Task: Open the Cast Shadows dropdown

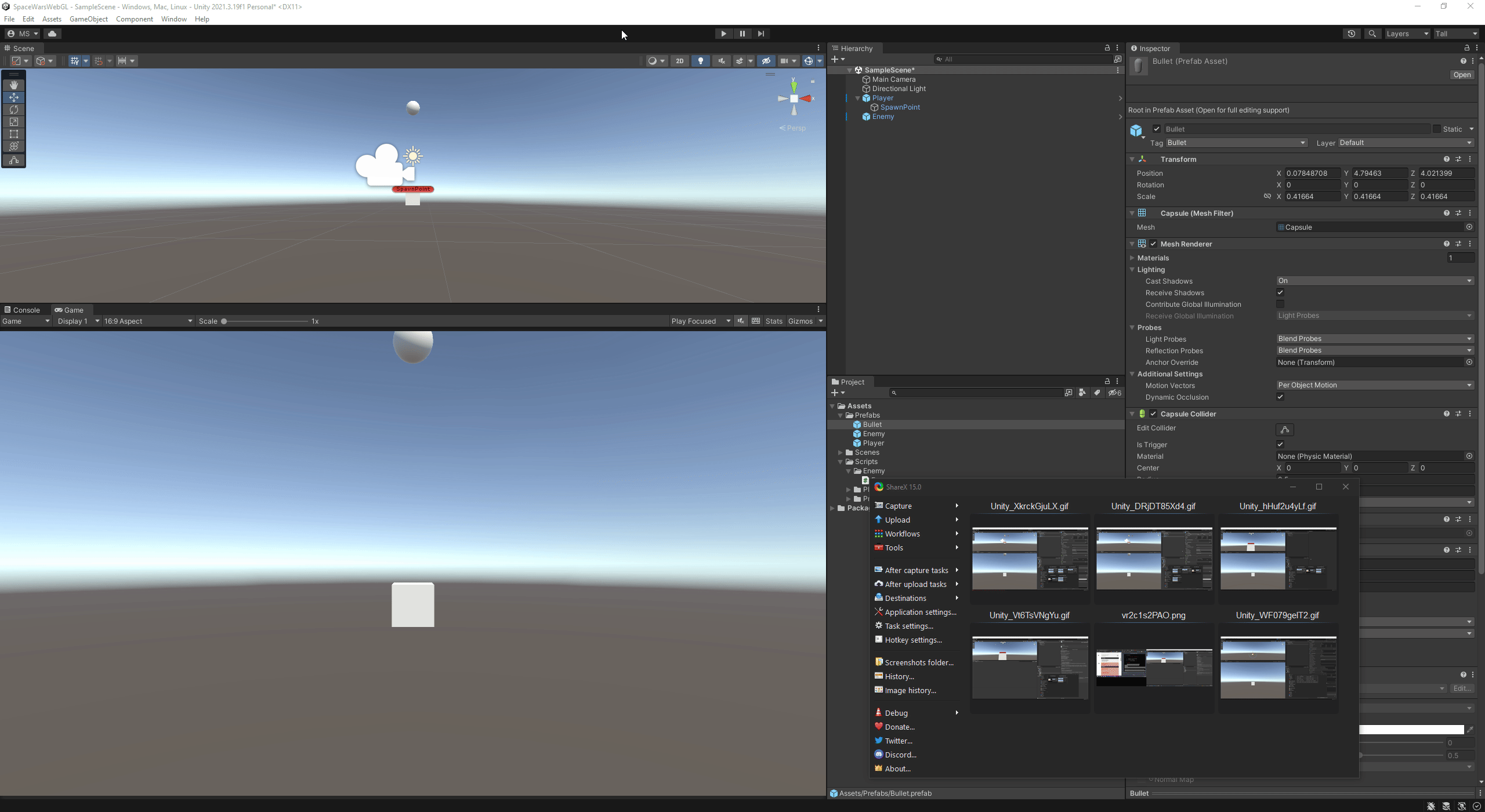Action: point(1374,280)
